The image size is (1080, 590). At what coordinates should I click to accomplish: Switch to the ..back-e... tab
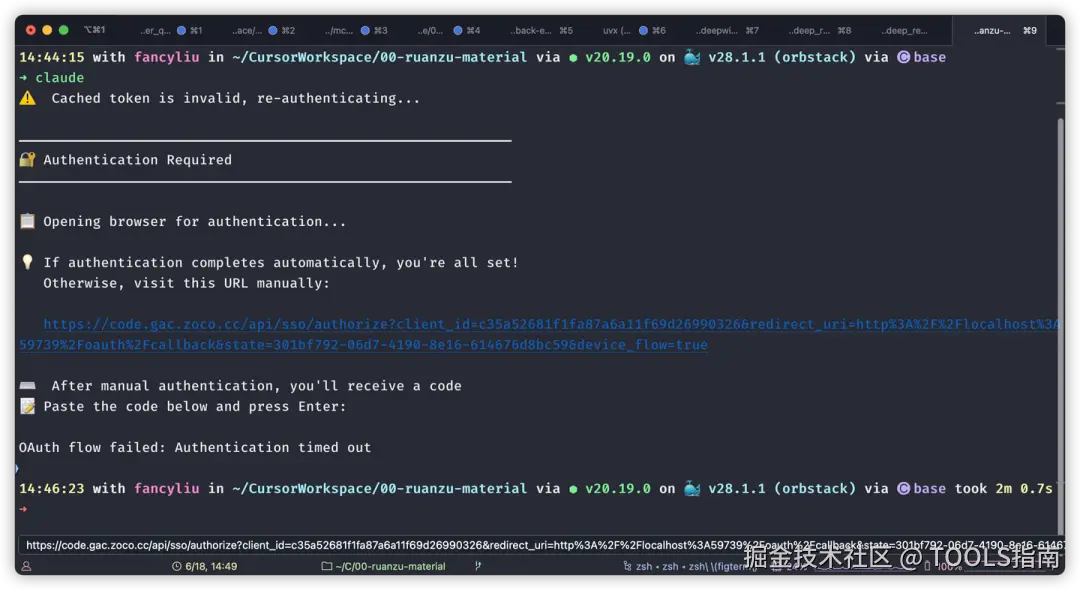[x=541, y=30]
